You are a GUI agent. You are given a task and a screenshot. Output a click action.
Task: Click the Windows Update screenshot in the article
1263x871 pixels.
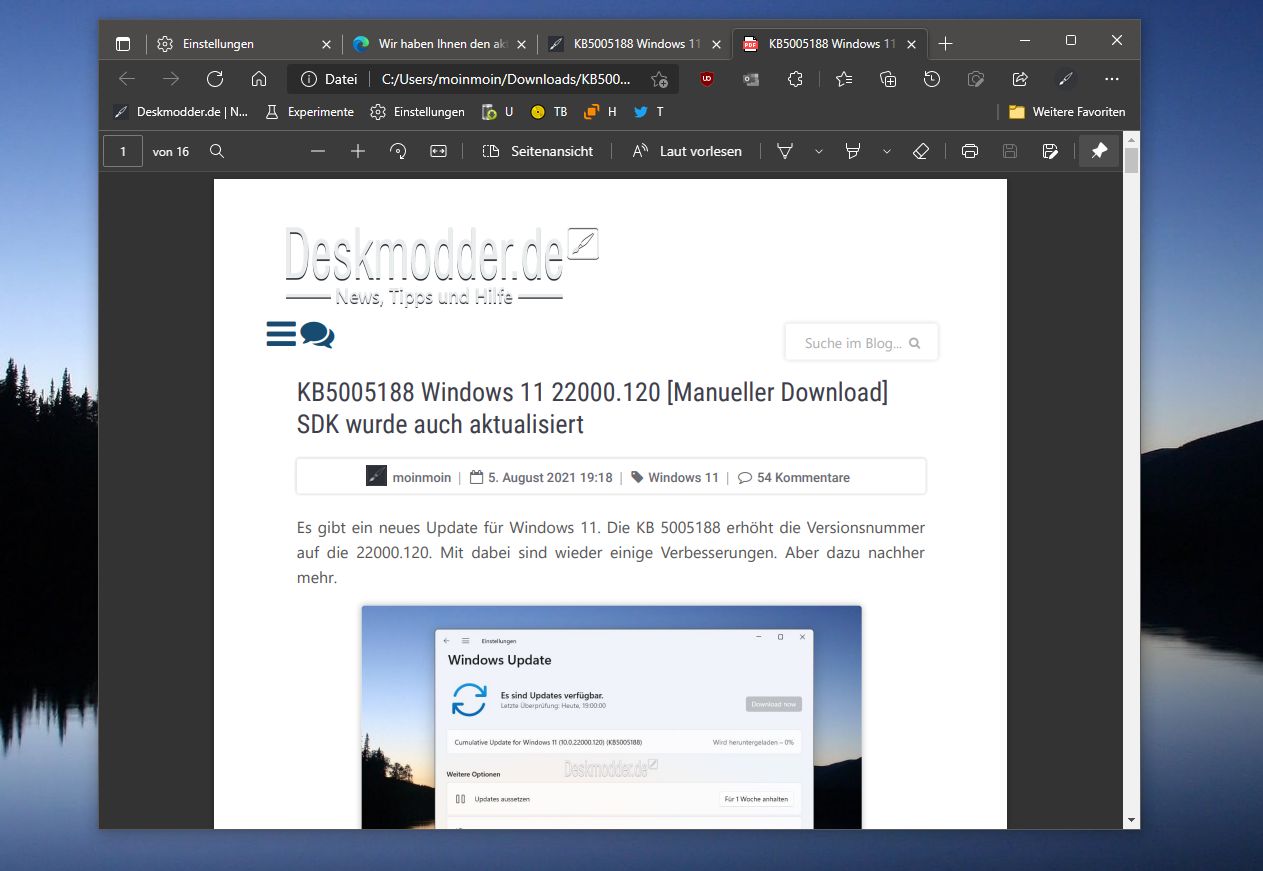[x=611, y=717]
